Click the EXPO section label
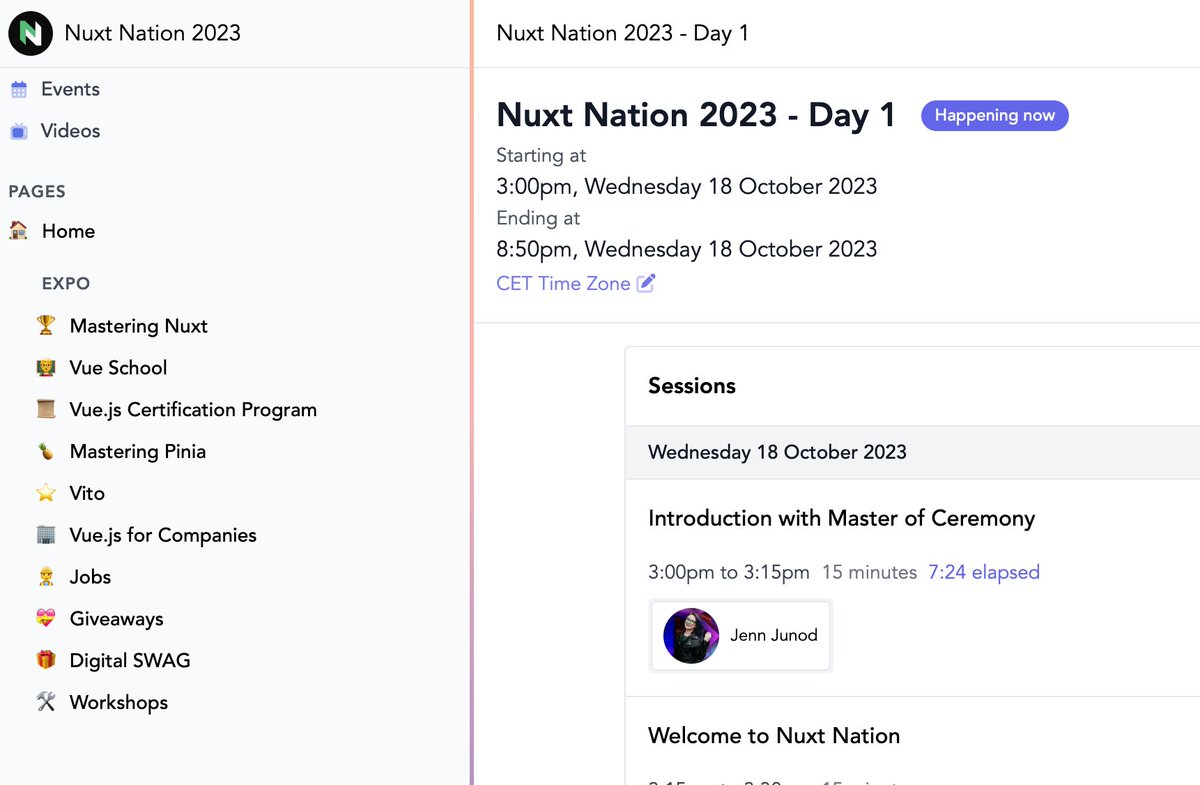The image size is (1200, 785). coord(66,283)
